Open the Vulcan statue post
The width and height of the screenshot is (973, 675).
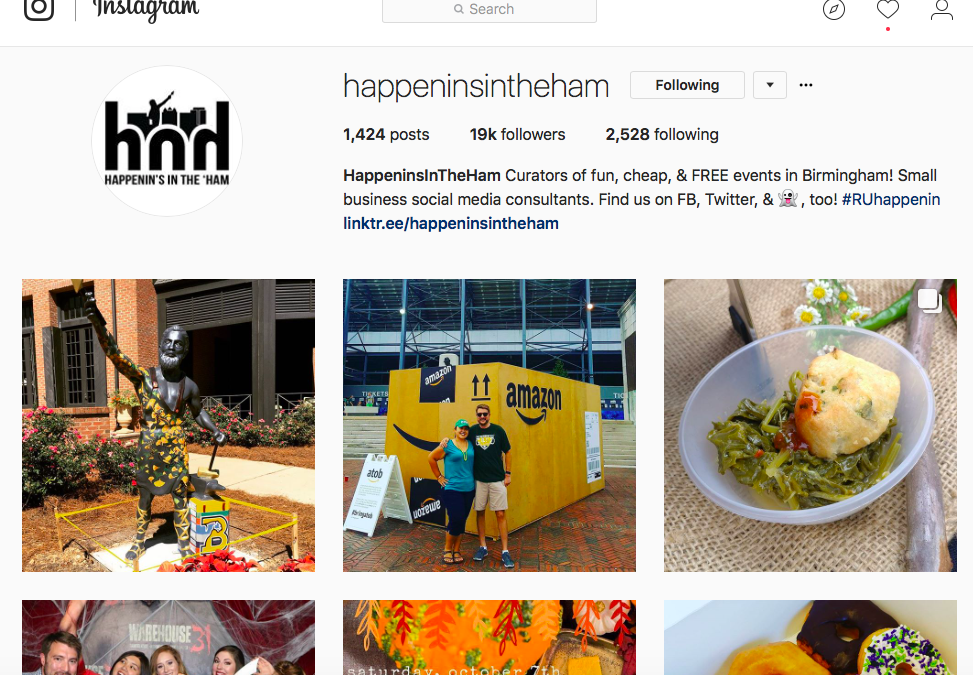pos(168,425)
